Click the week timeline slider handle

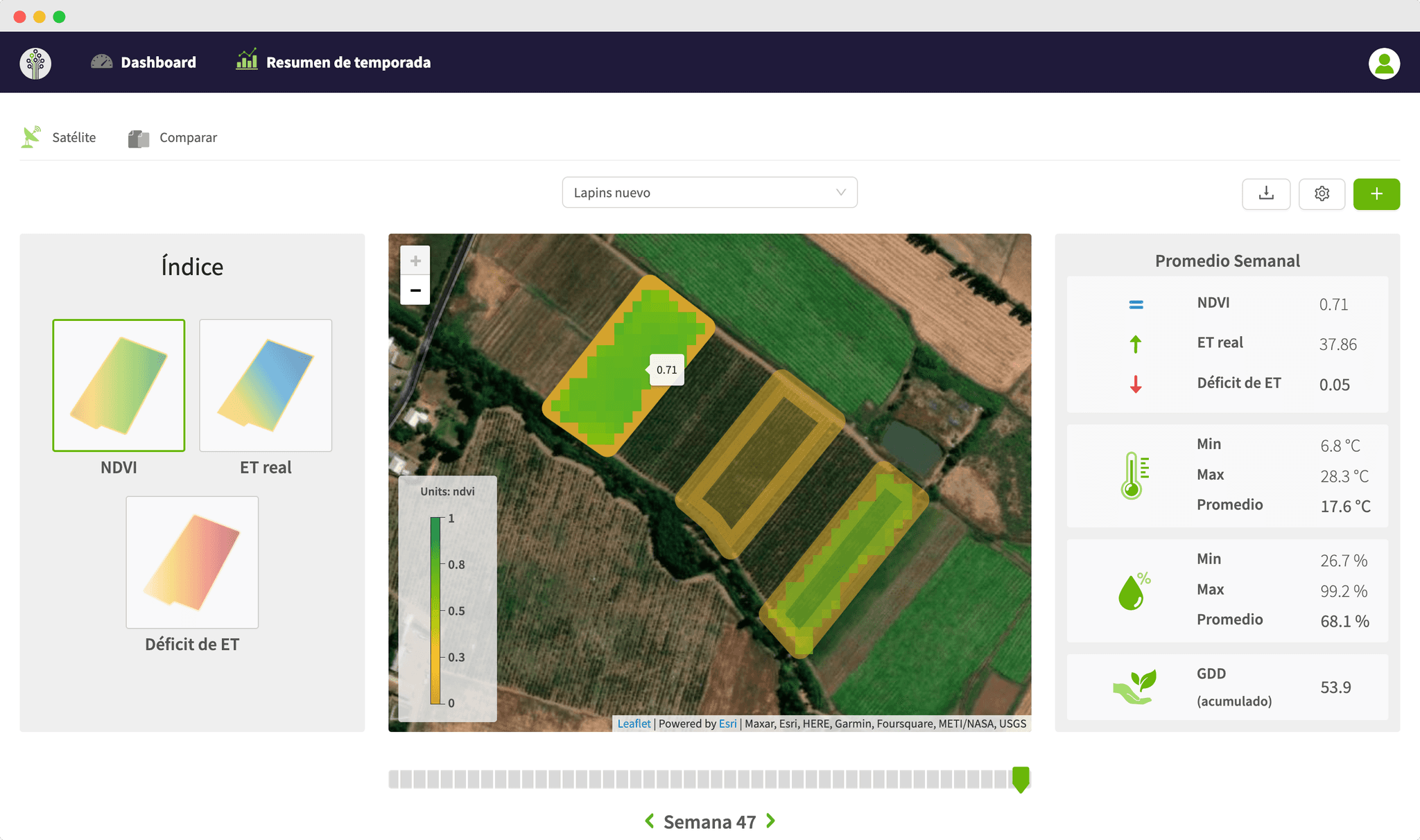pos(1020,779)
